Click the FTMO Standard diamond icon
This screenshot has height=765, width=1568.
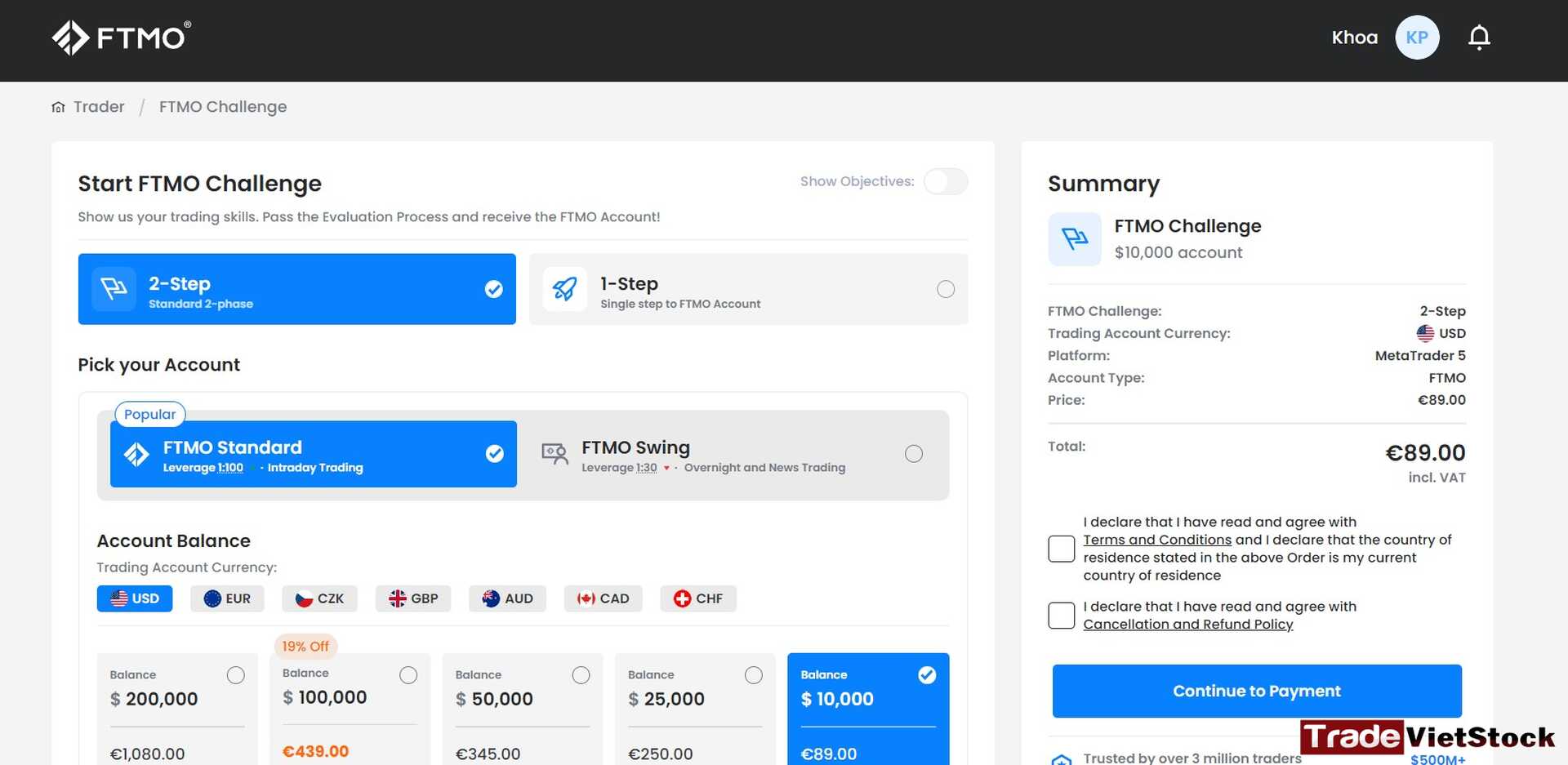[x=136, y=454]
